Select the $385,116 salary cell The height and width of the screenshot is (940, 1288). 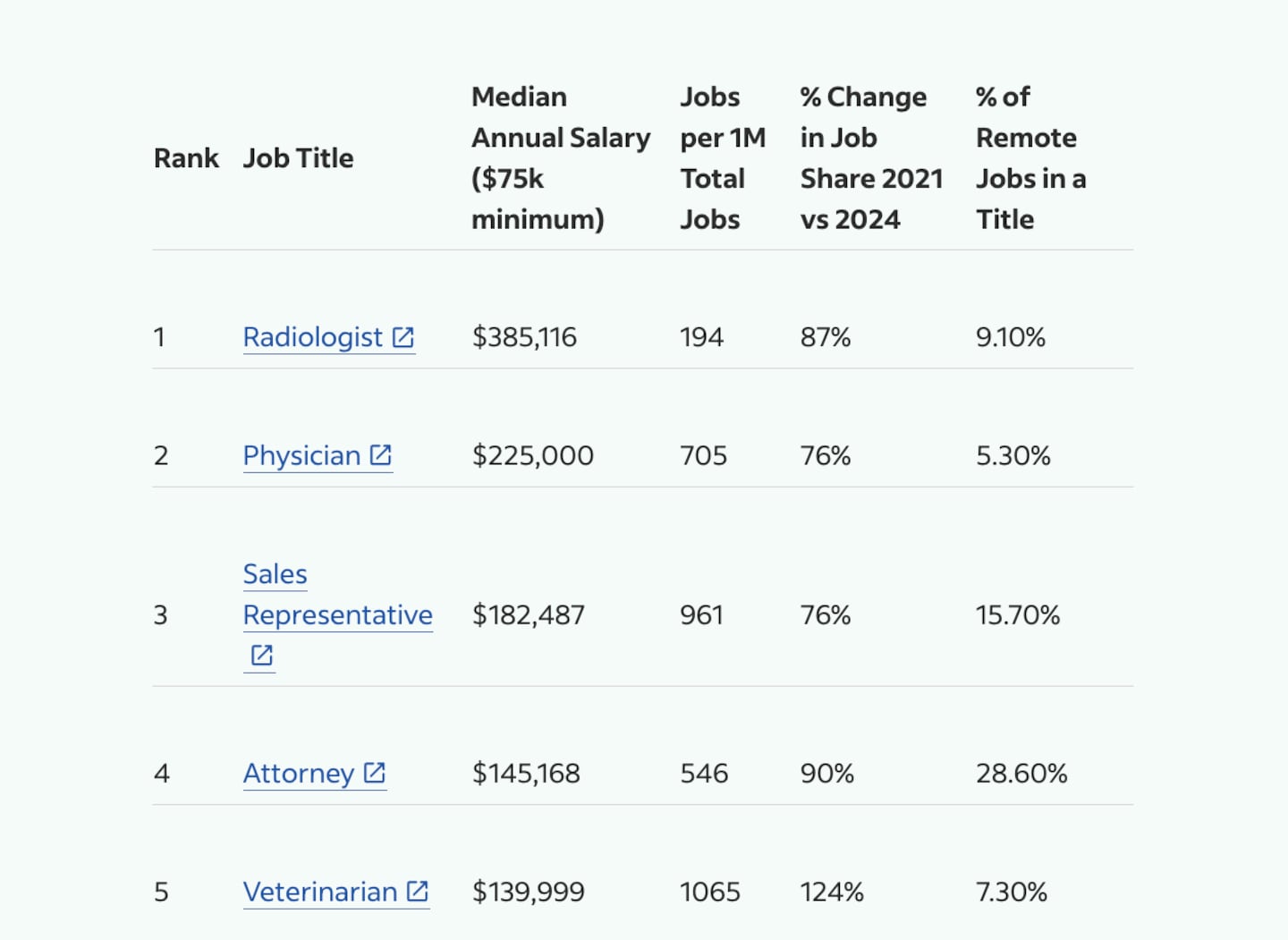pos(524,337)
